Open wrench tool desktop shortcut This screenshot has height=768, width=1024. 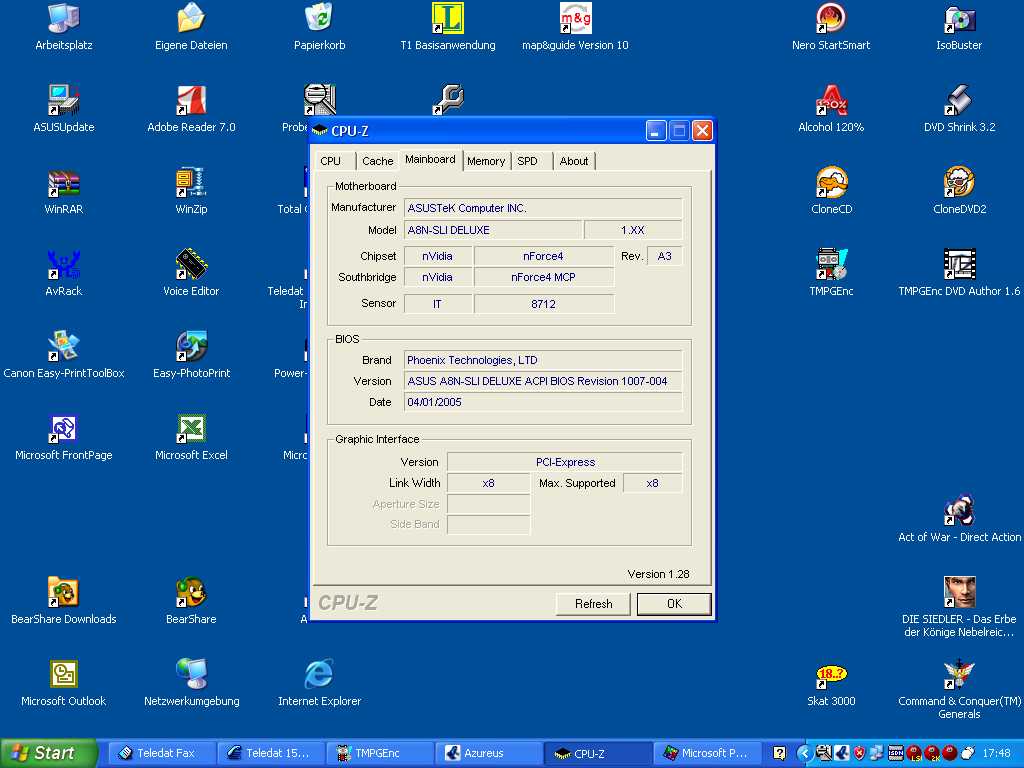click(x=447, y=100)
